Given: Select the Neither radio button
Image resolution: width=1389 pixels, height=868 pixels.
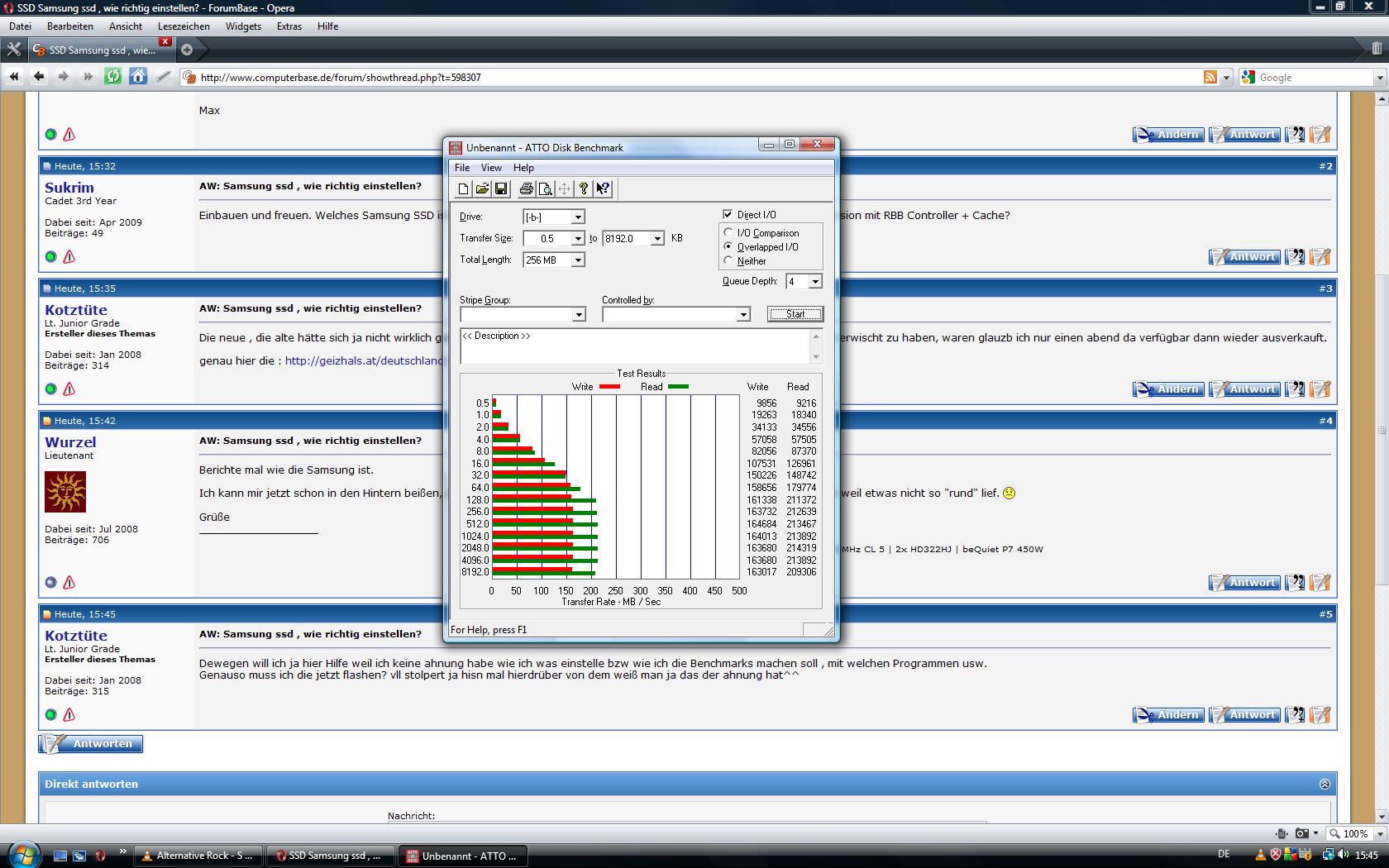Looking at the screenshot, I should coord(728,260).
